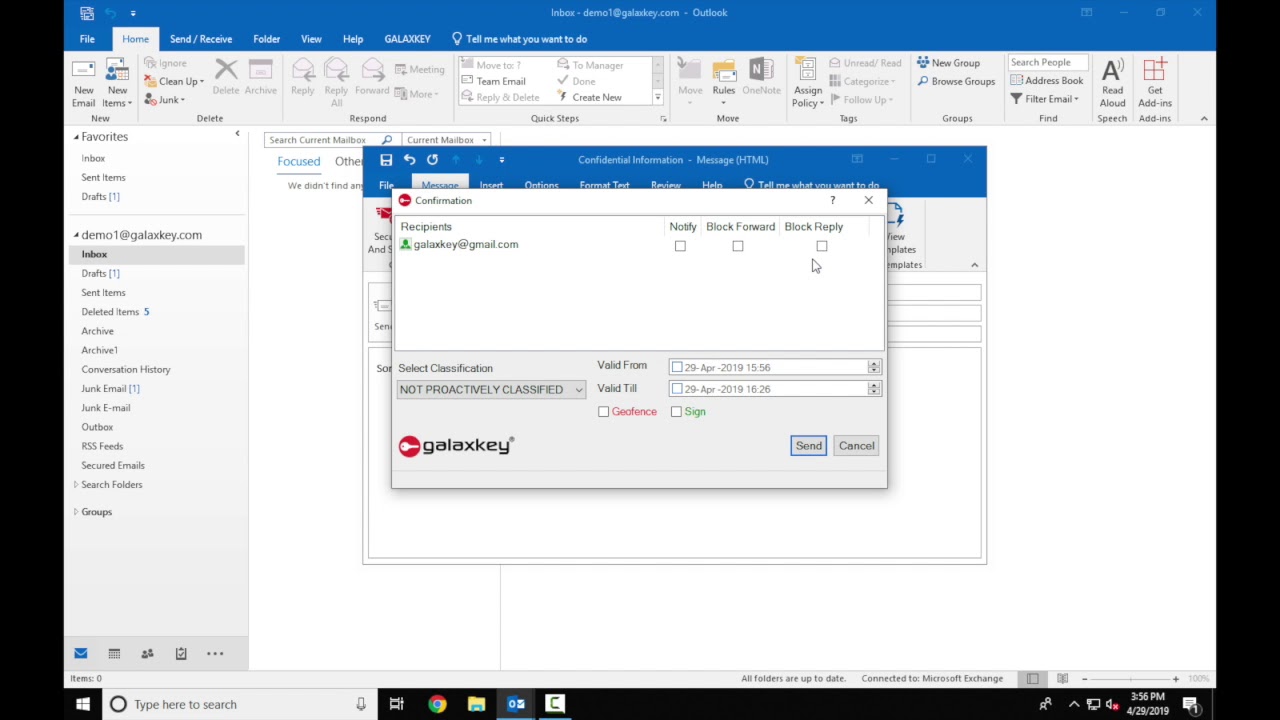This screenshot has height=720, width=1280.
Task: Click Cancel in the Confirmation dialog
Action: (857, 446)
